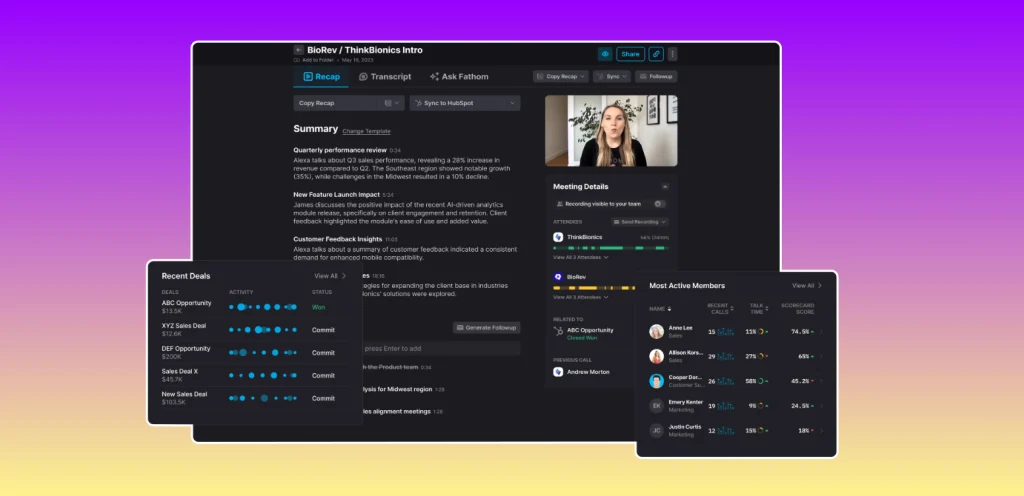This screenshot has height=496, width=1024.
Task: Toggle Recording visible to your team
Action: (x=658, y=204)
